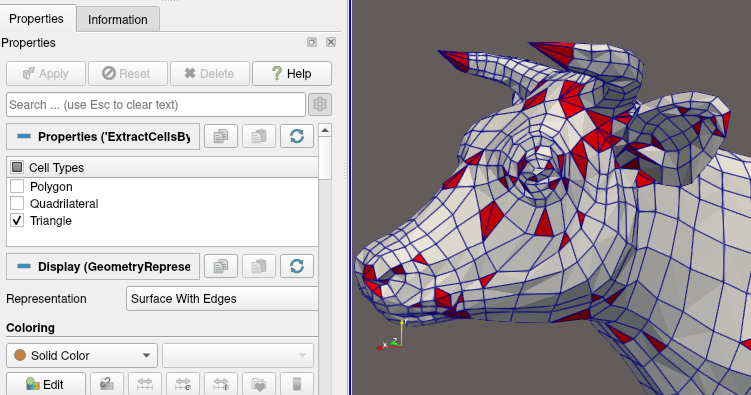Screen dimensions: 751x395
Task: Open the Solid Color array dropdown
Action: (82, 355)
